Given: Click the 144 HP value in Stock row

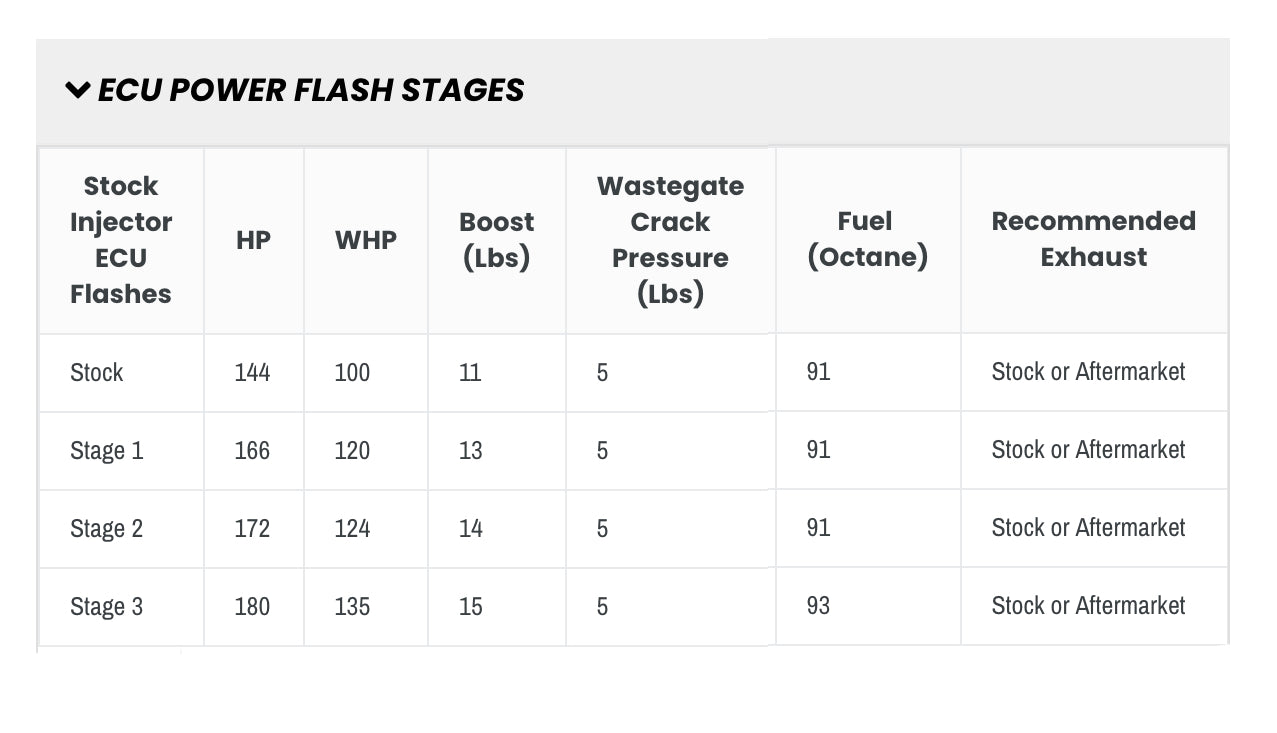Looking at the screenshot, I should tap(252, 373).
